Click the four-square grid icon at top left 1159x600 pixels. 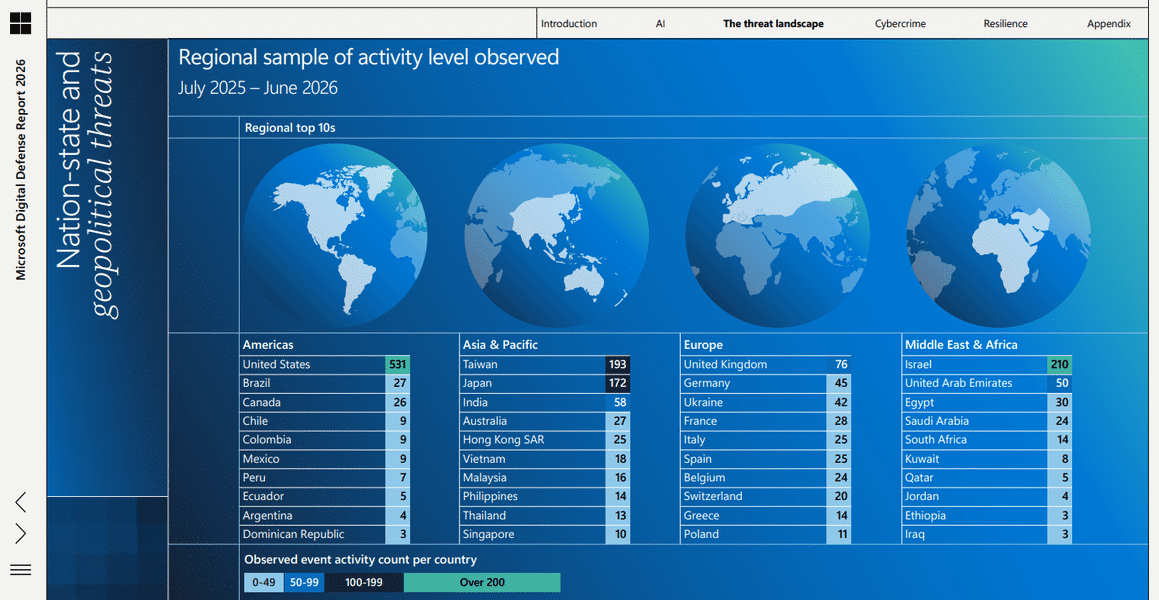coord(21,23)
